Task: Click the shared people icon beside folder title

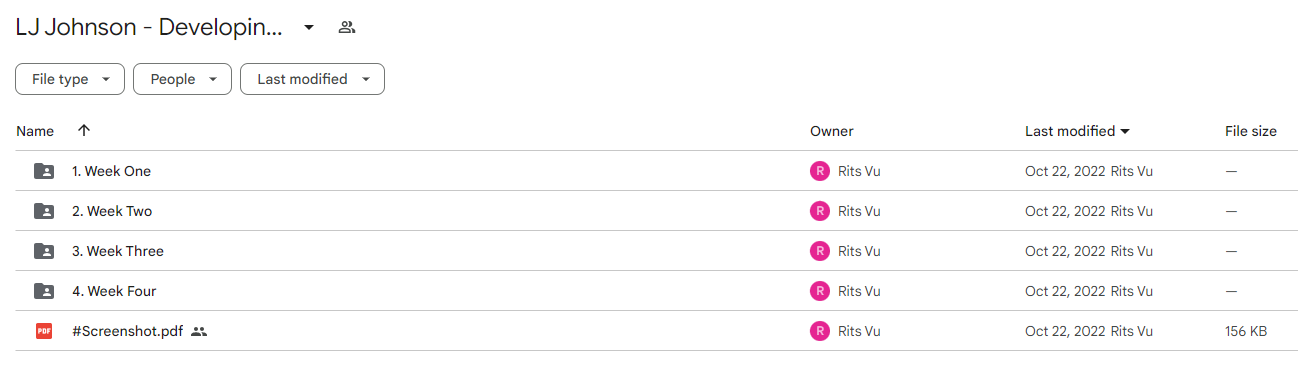Action: click(347, 27)
